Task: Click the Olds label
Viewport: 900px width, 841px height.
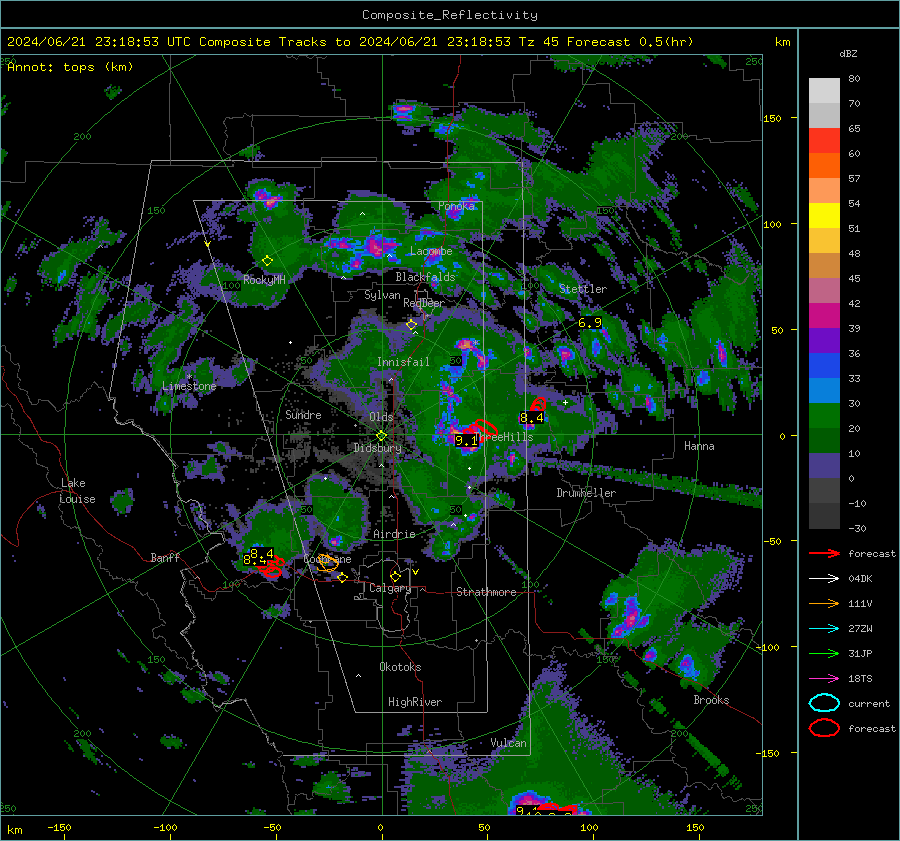Action: [381, 417]
